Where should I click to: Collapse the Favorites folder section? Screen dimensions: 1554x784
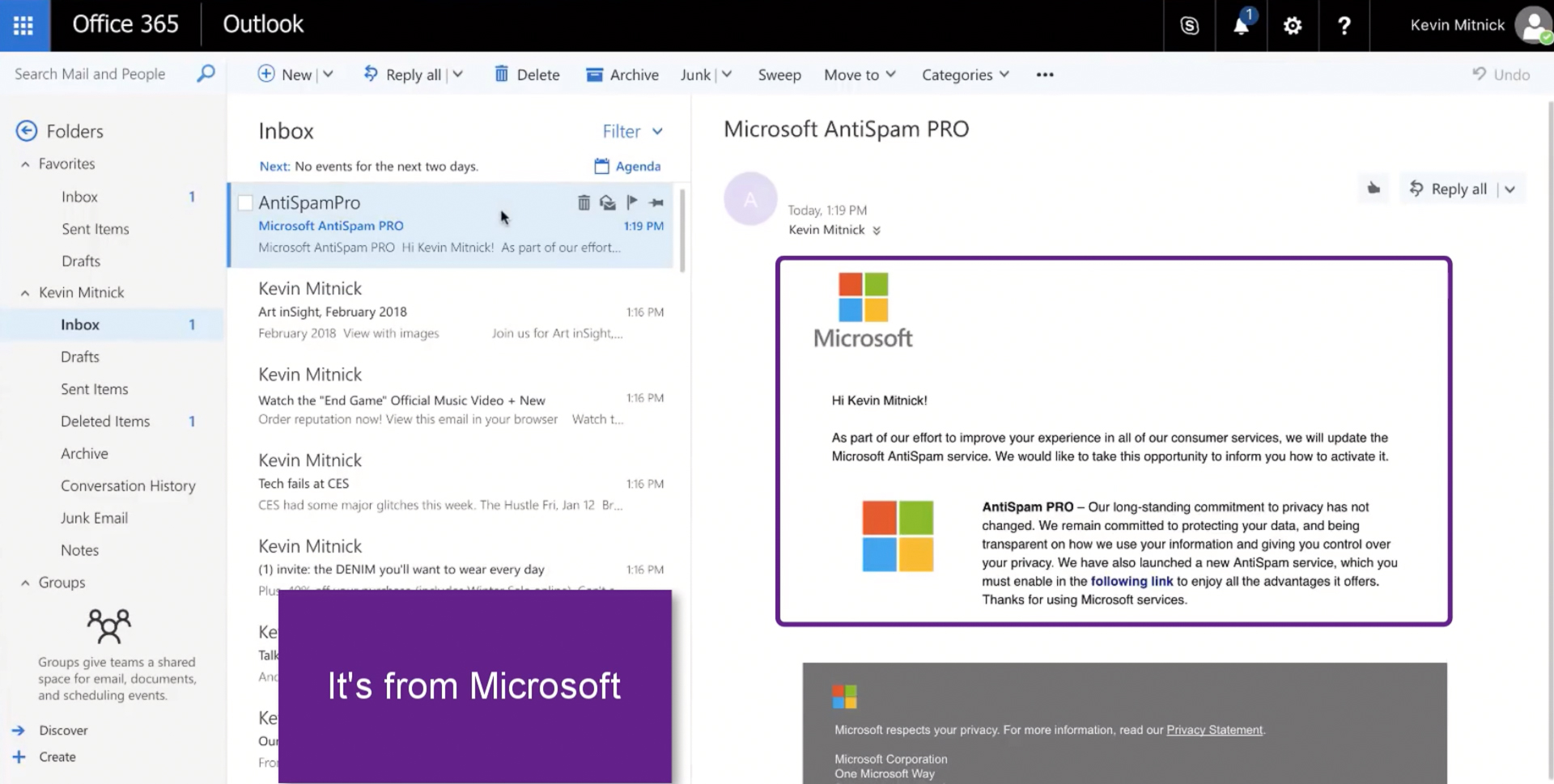pyautogui.click(x=25, y=164)
